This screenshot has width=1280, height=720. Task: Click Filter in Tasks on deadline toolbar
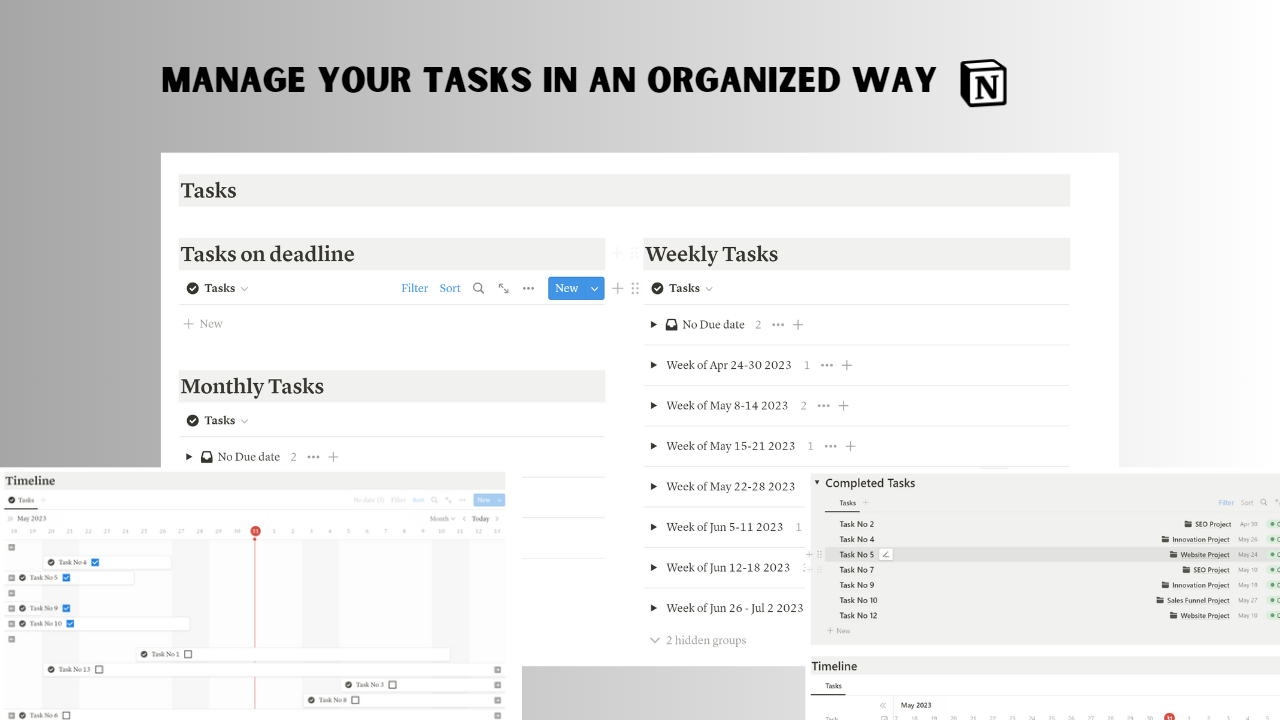pyautogui.click(x=415, y=288)
